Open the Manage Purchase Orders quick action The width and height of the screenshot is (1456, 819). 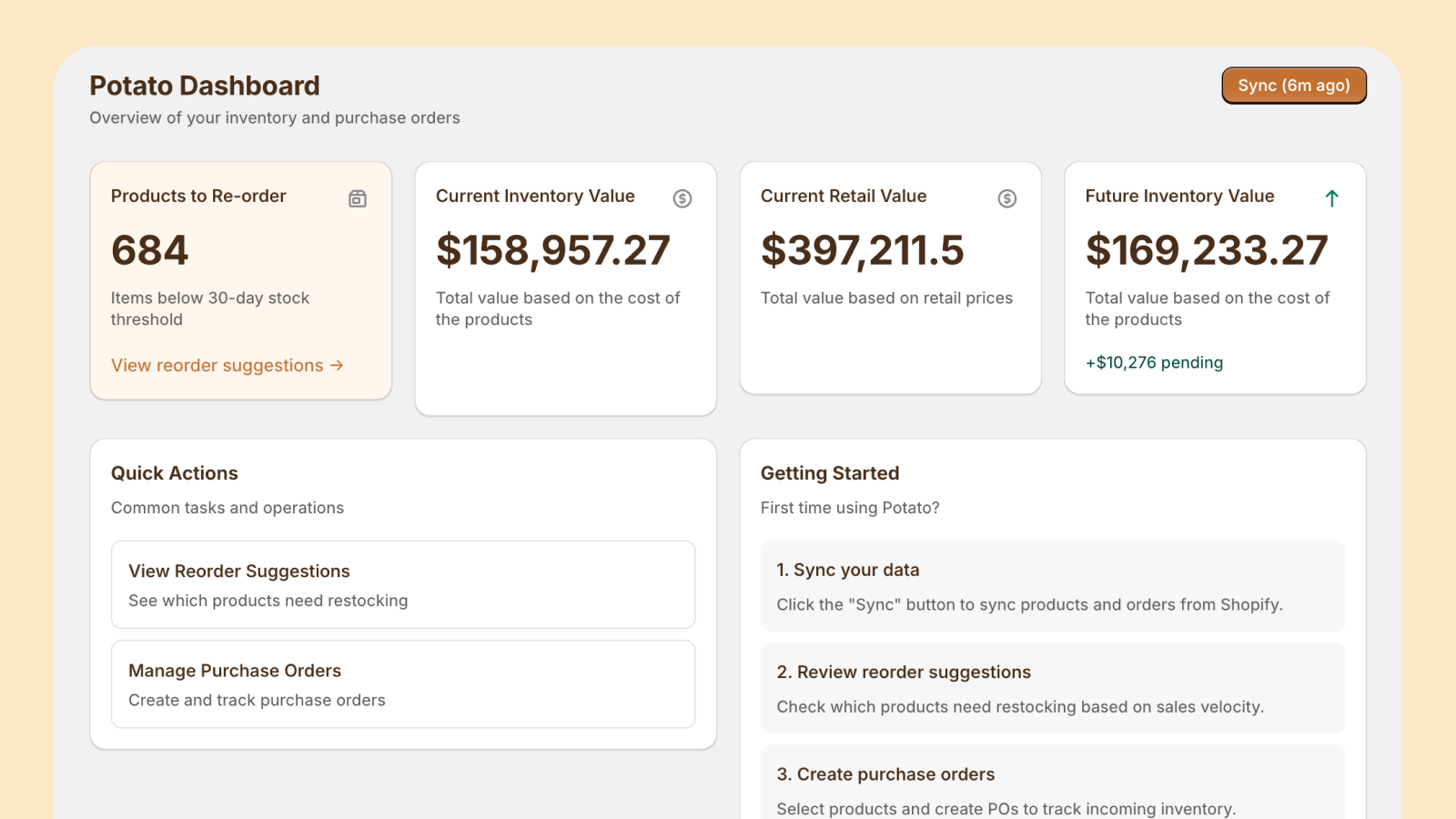tap(403, 684)
